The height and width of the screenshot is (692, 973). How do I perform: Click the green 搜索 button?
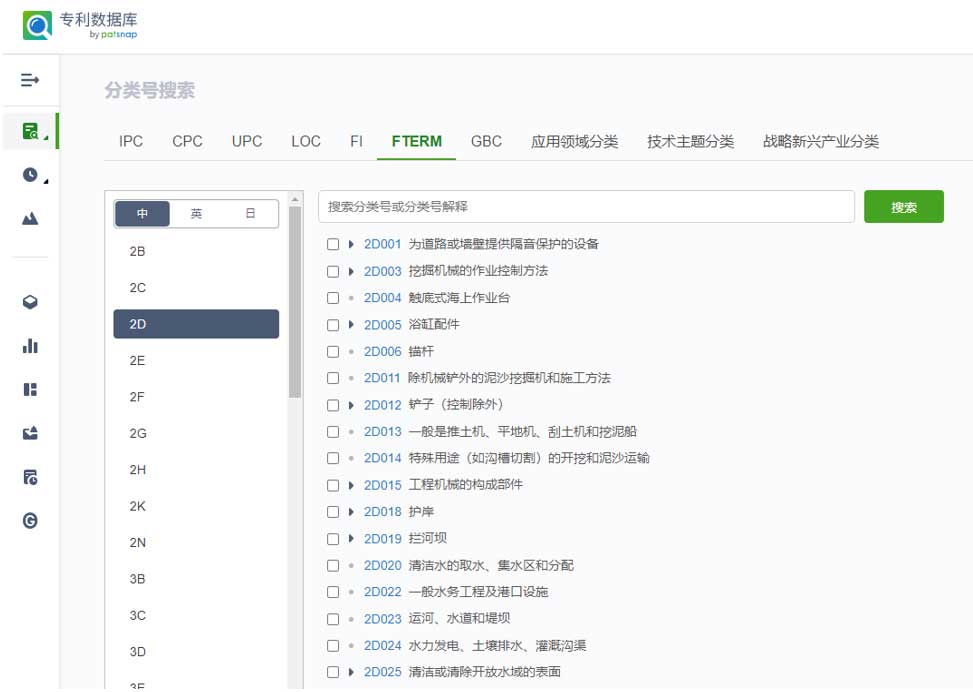903,207
